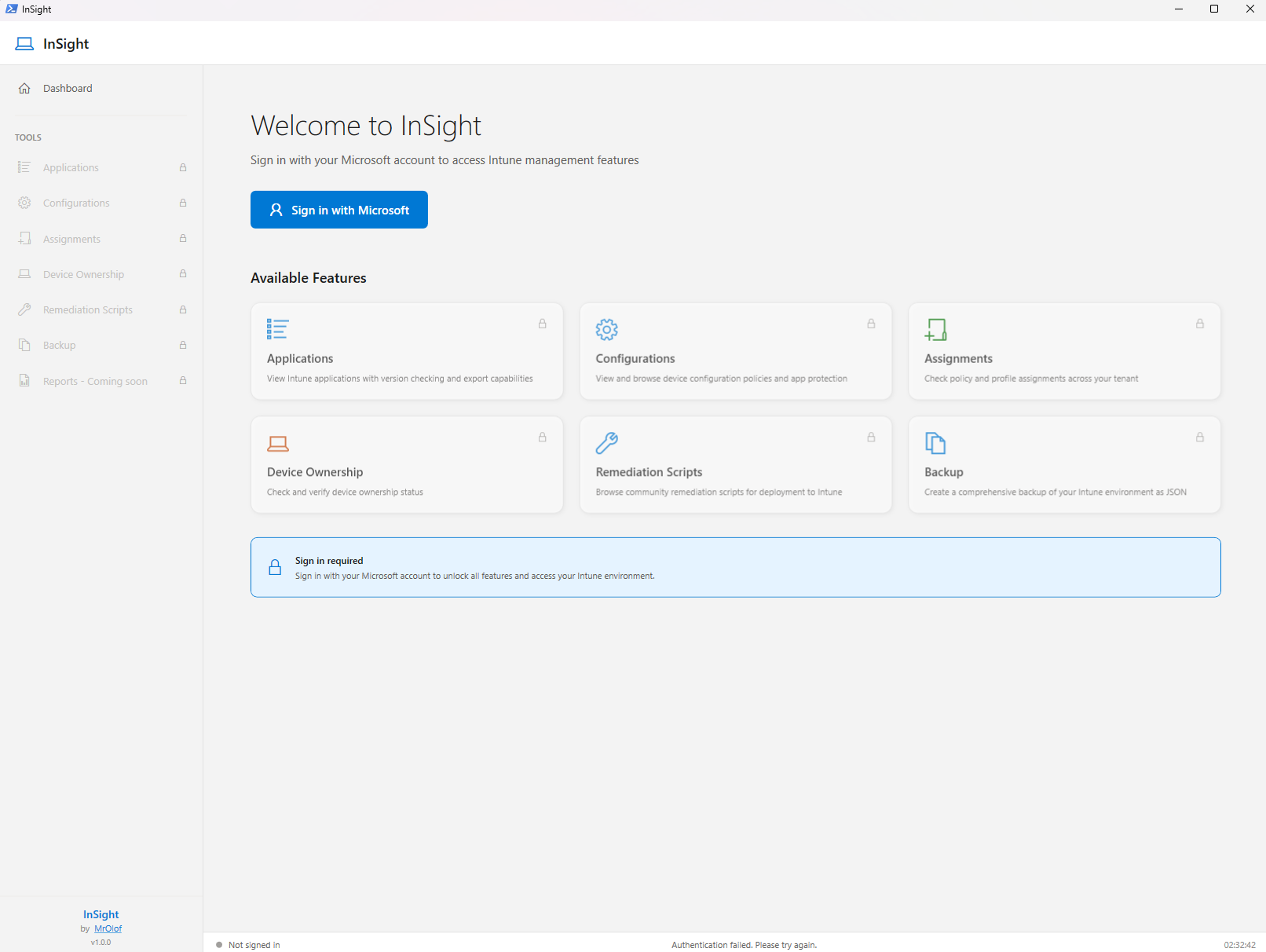Maximize the InSight window
Viewport: 1266px width, 952px height.
1214,9
